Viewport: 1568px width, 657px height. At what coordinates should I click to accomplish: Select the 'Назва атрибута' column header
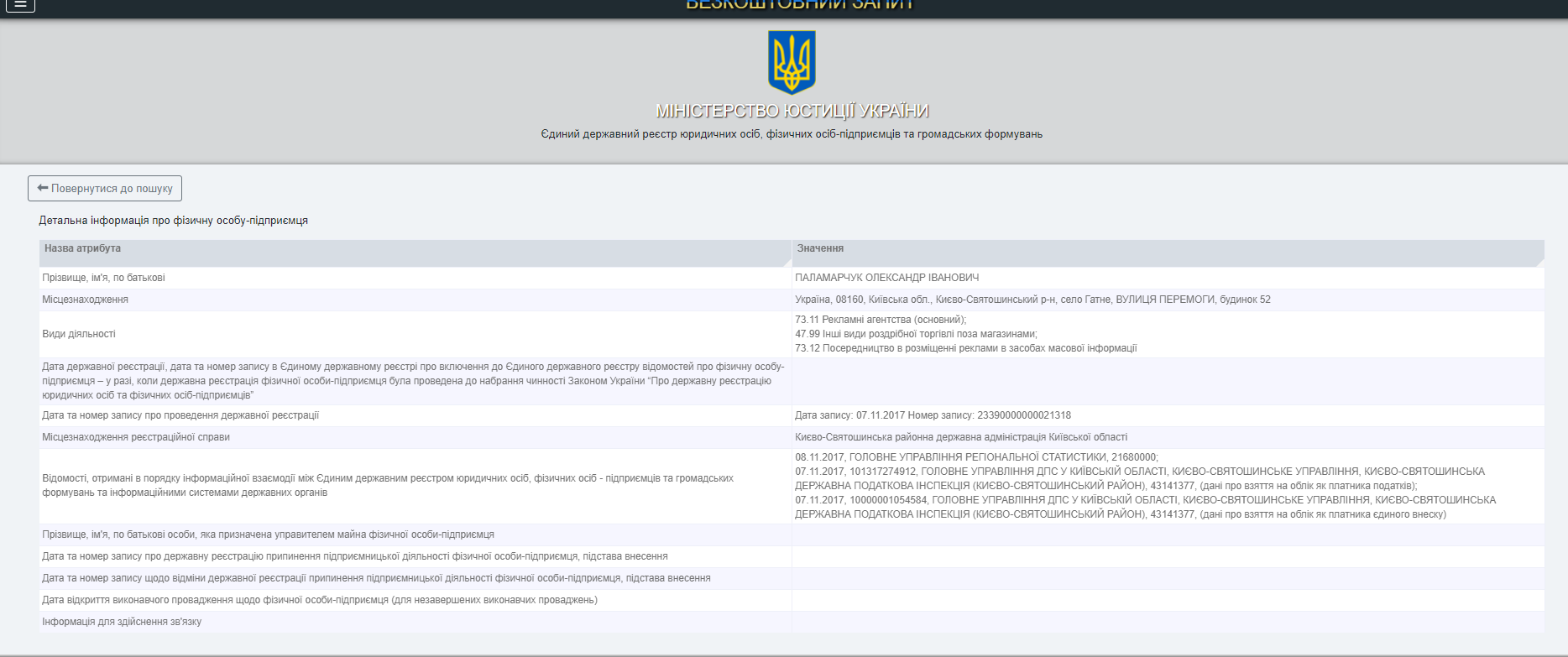click(83, 249)
